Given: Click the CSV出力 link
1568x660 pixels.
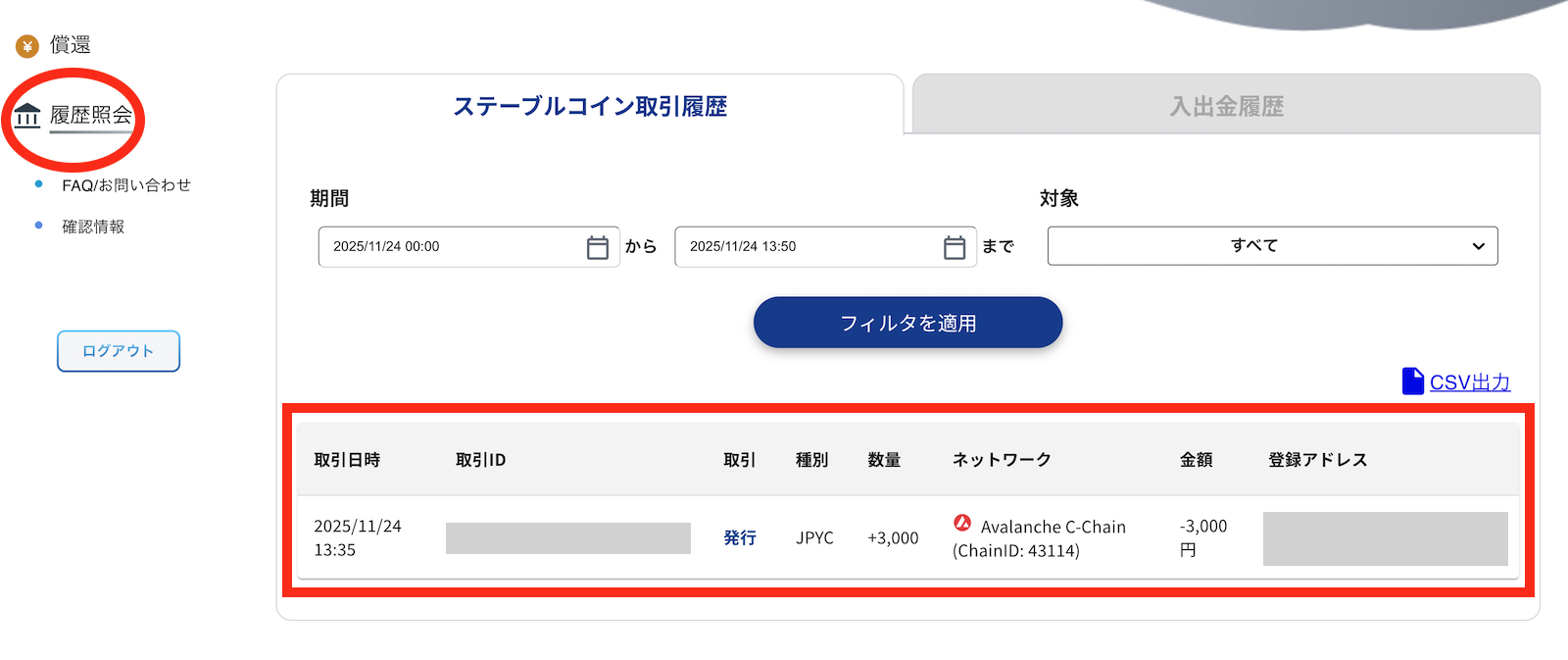Looking at the screenshot, I should tap(1469, 382).
